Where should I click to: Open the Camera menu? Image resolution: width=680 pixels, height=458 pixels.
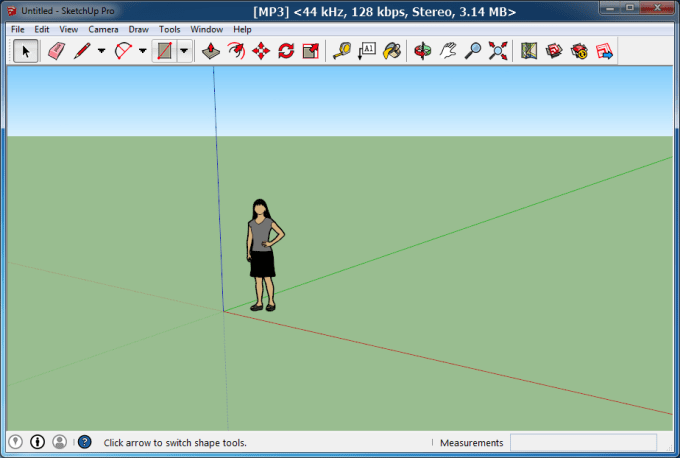[103, 29]
